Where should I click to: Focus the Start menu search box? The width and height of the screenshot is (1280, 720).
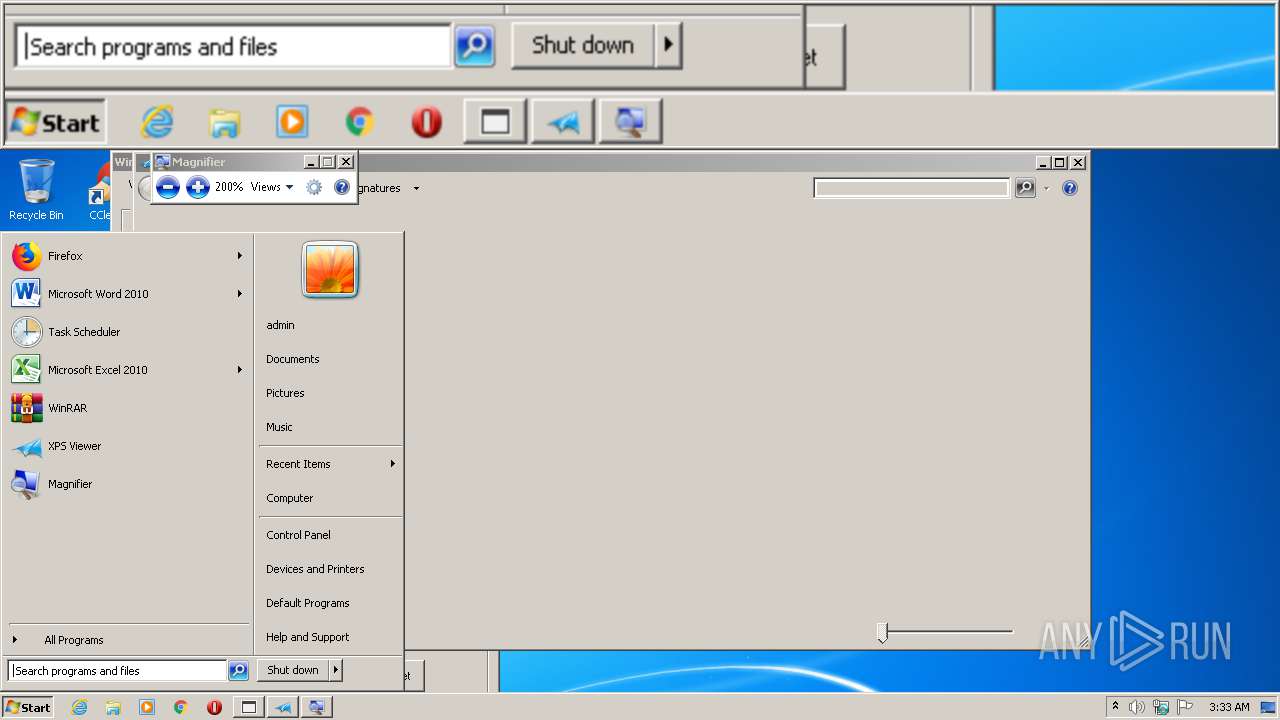coord(117,671)
